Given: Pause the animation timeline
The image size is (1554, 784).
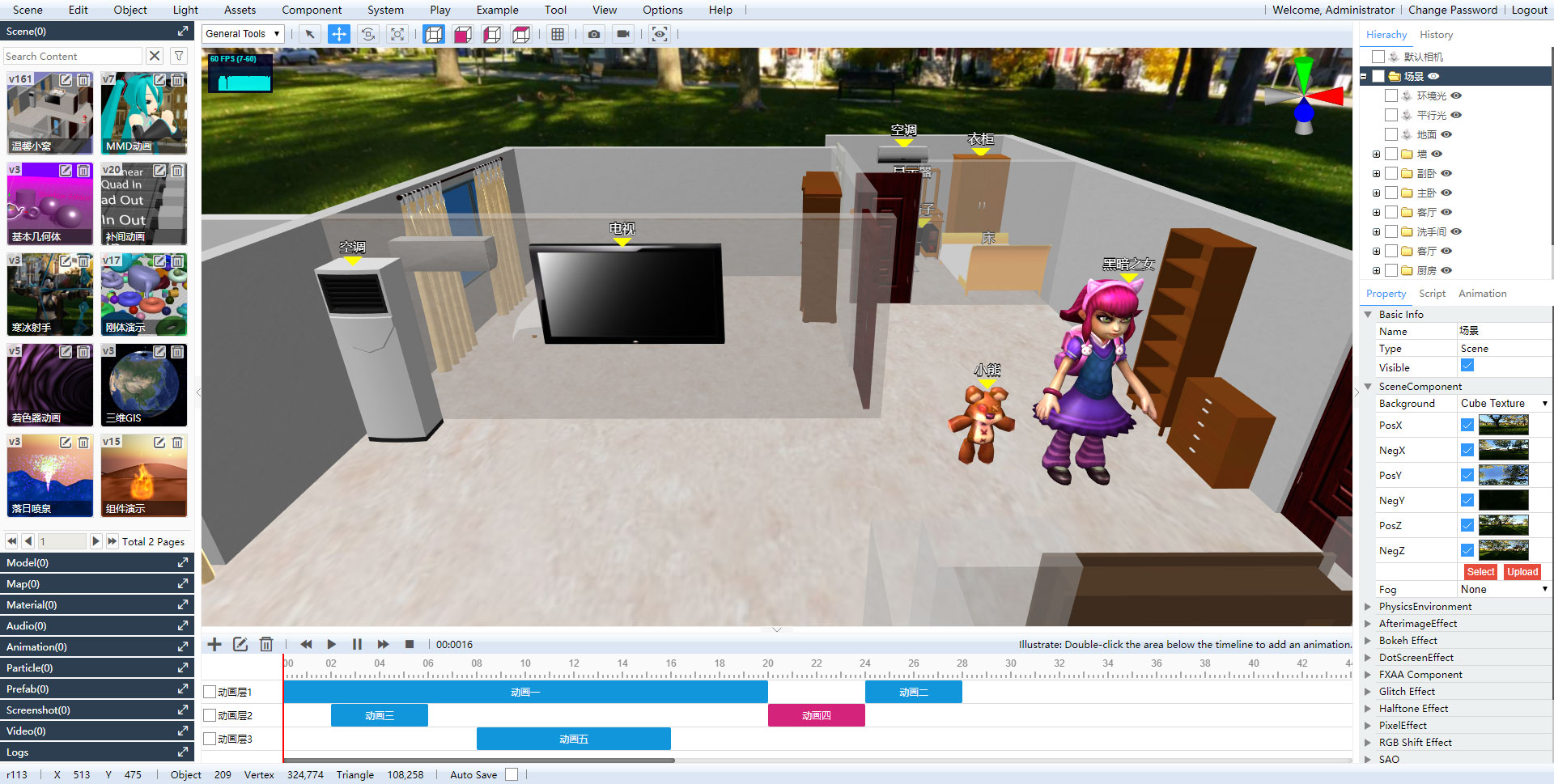Looking at the screenshot, I should [x=357, y=644].
